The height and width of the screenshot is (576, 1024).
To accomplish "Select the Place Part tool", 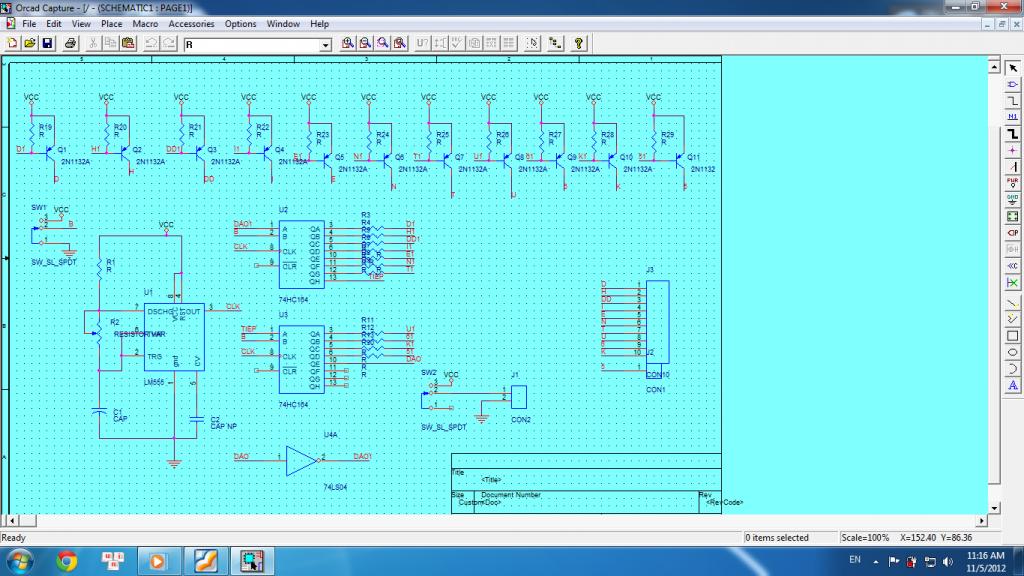I will pos(1012,84).
